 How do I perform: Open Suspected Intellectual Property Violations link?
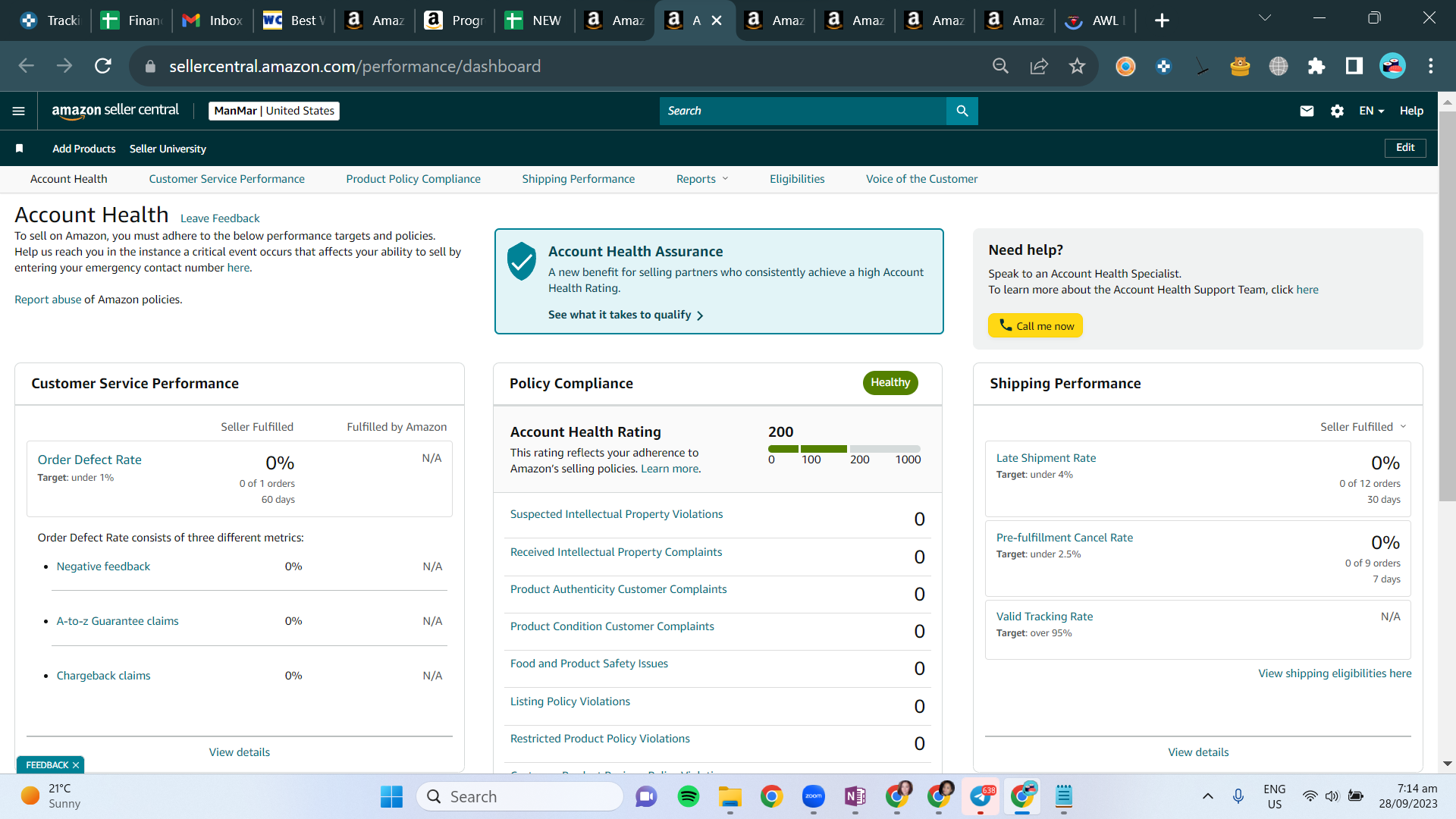(x=617, y=514)
